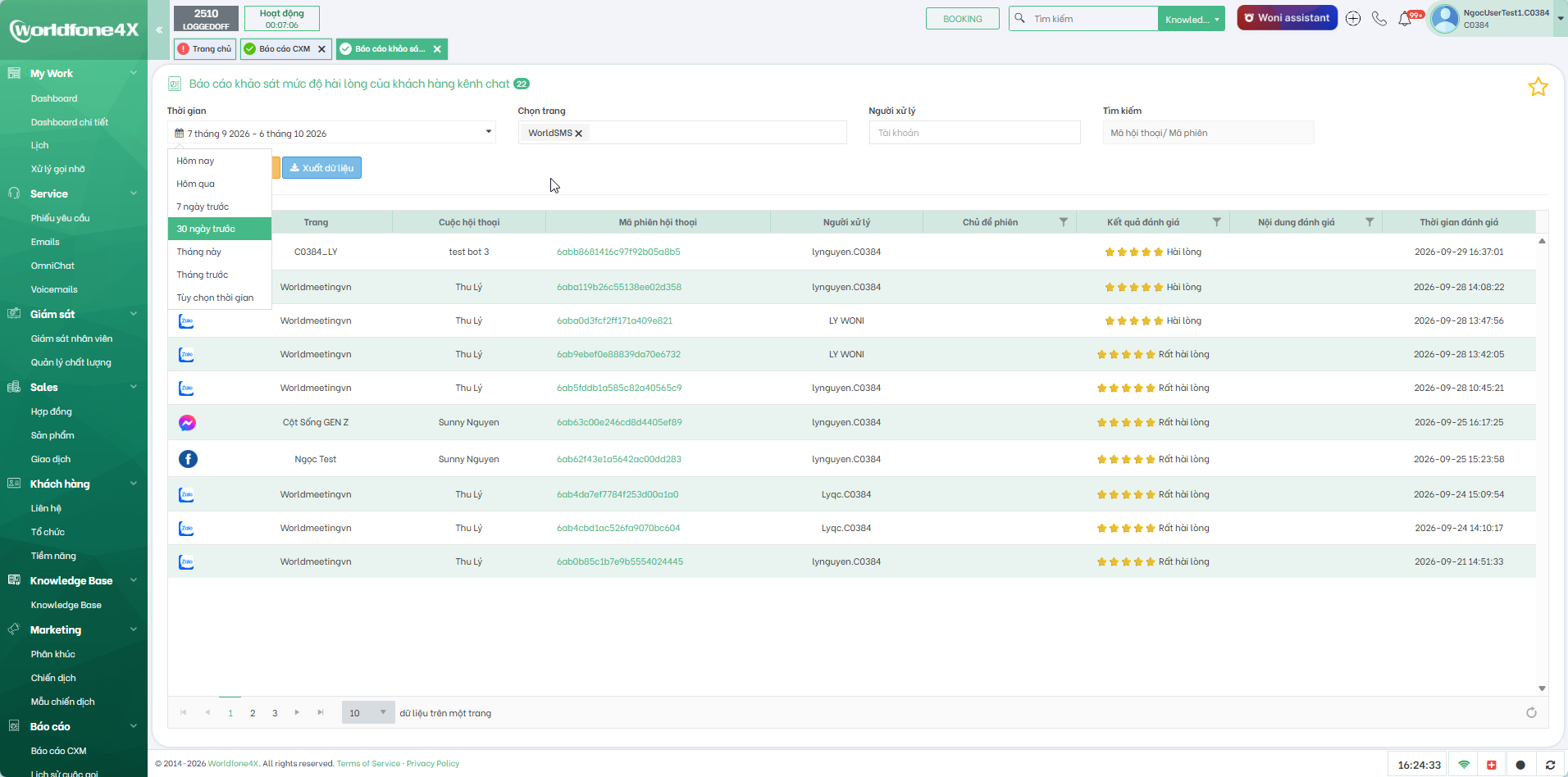Click the user avatar icon
The width and height of the screenshot is (1568, 777).
coord(1445,19)
